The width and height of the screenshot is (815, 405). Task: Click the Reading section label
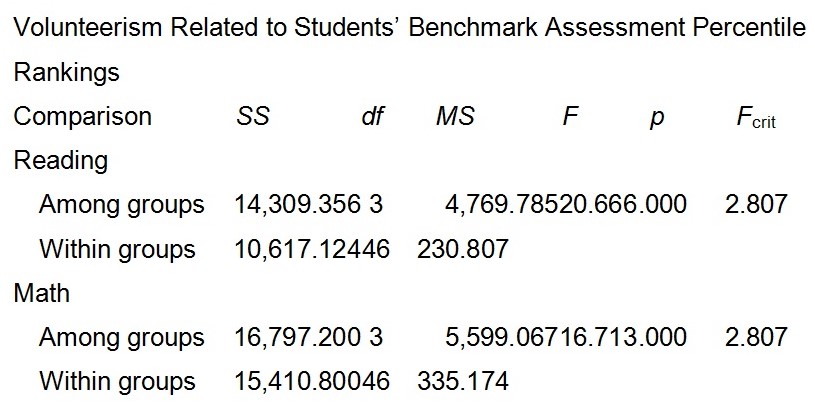(x=61, y=161)
